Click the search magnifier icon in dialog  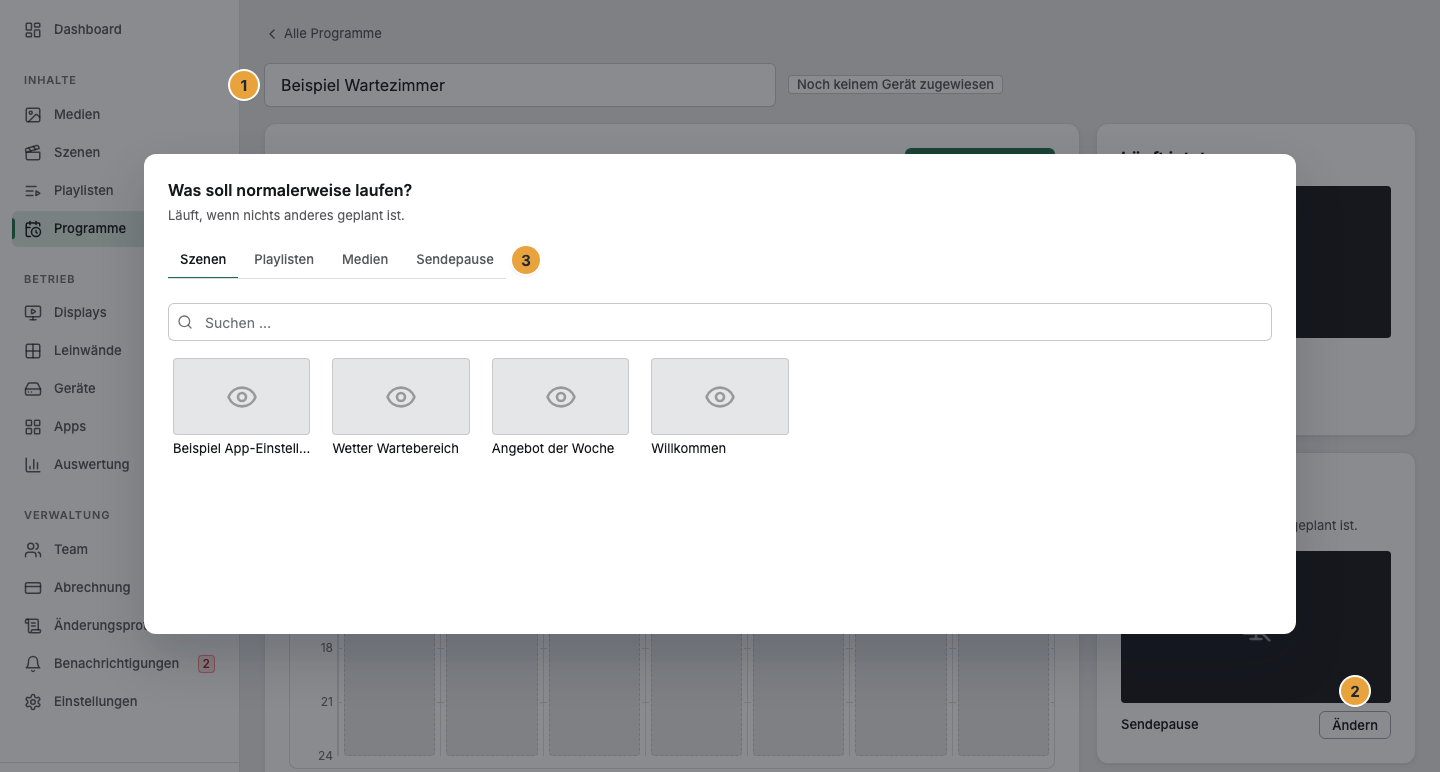(x=186, y=323)
